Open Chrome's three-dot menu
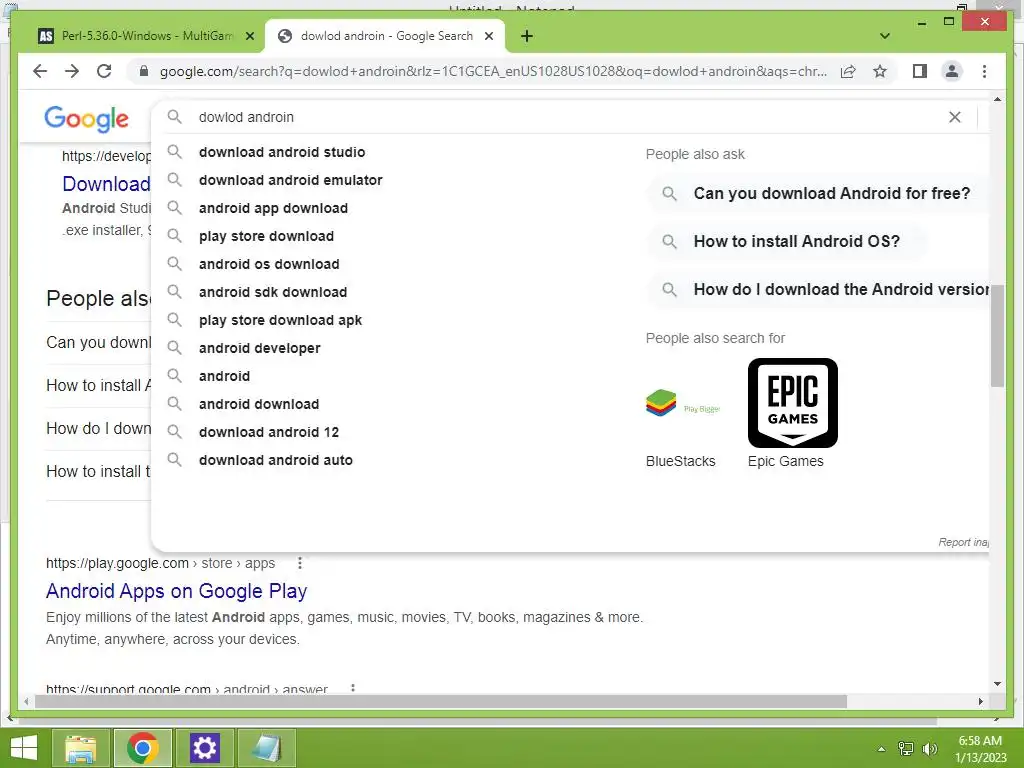1024x768 pixels. coord(984,71)
